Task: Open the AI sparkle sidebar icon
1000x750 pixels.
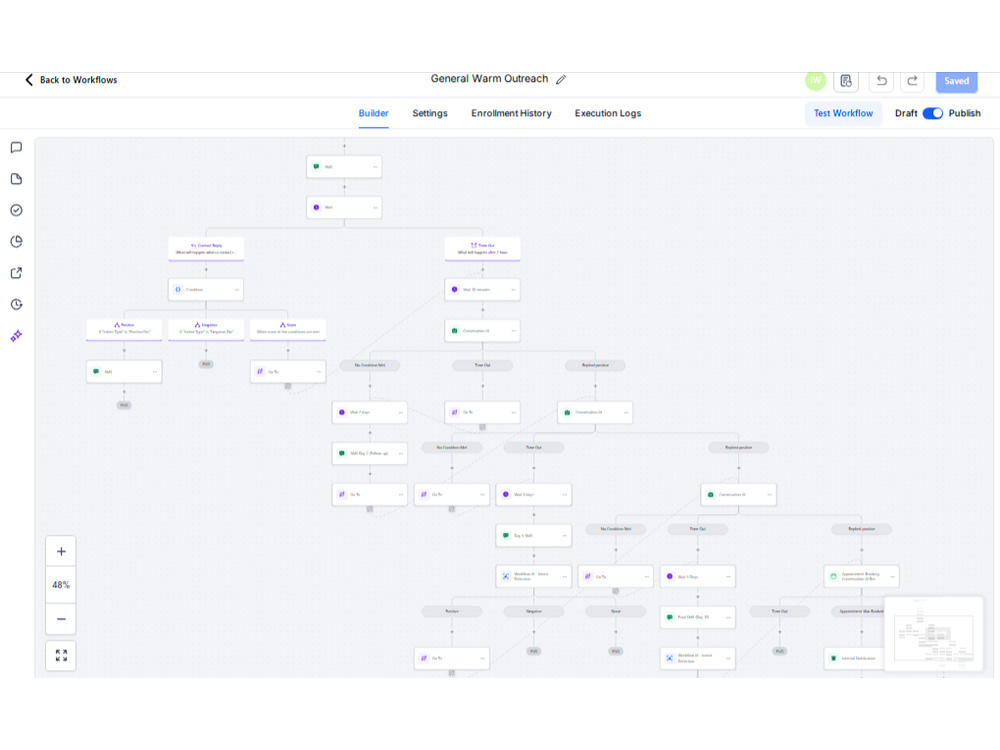Action: pos(17,335)
